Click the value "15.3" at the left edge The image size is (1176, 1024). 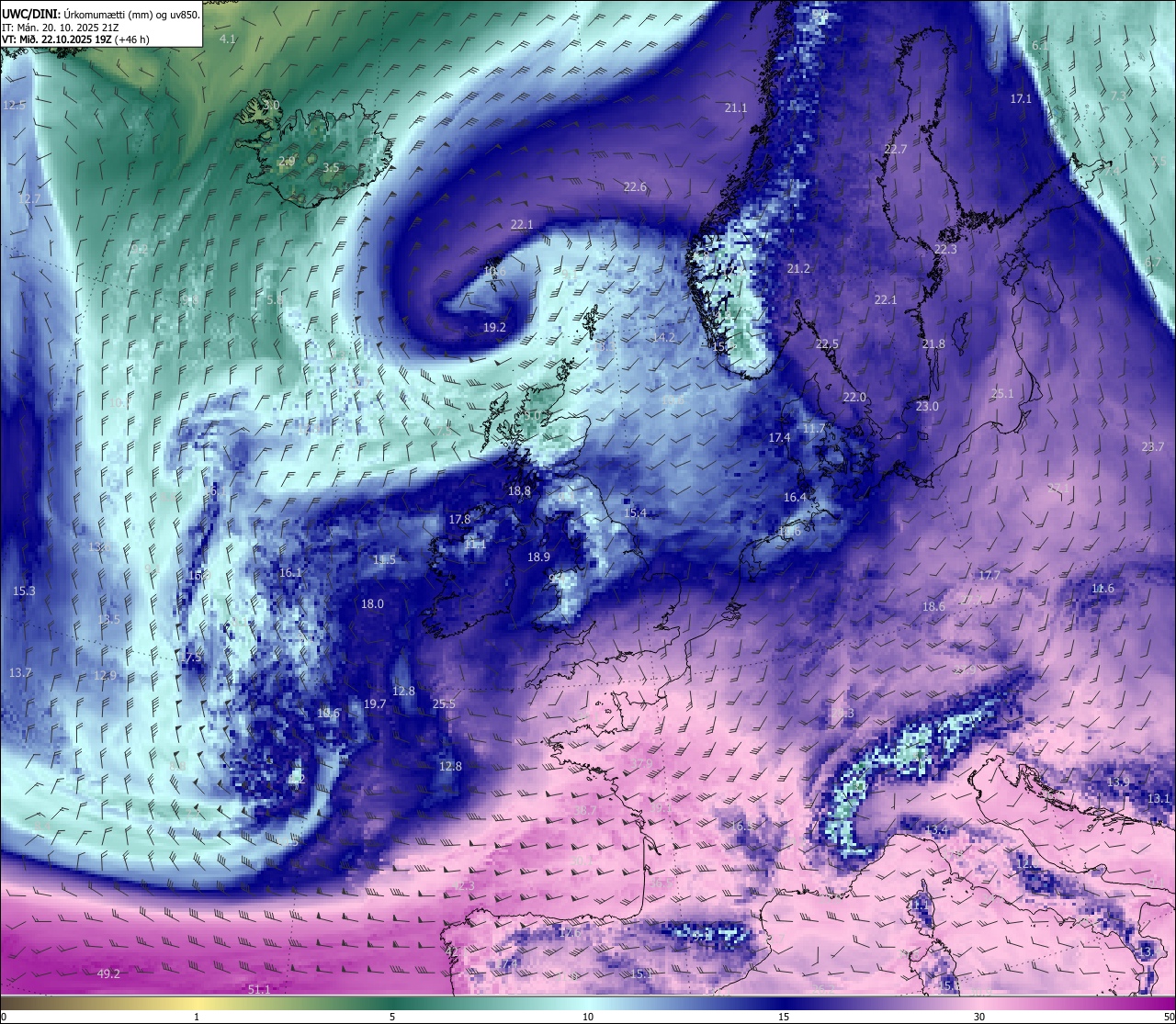(x=25, y=591)
